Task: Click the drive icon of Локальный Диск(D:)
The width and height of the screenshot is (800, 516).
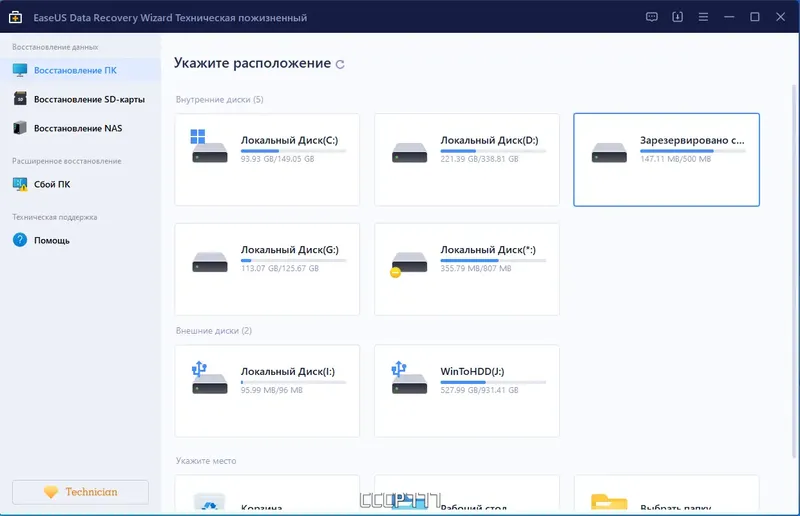Action: point(409,152)
